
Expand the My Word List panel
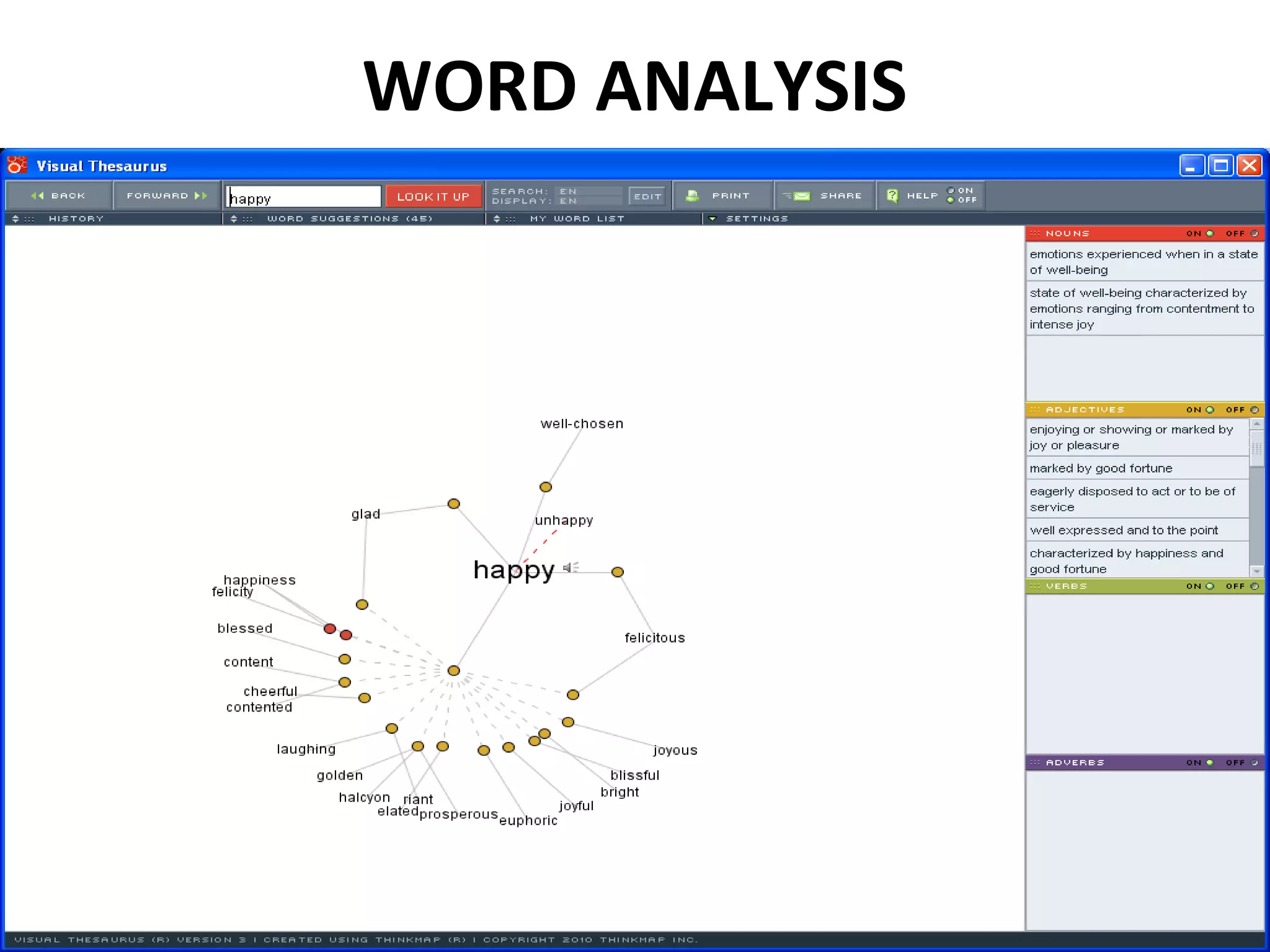point(497,219)
